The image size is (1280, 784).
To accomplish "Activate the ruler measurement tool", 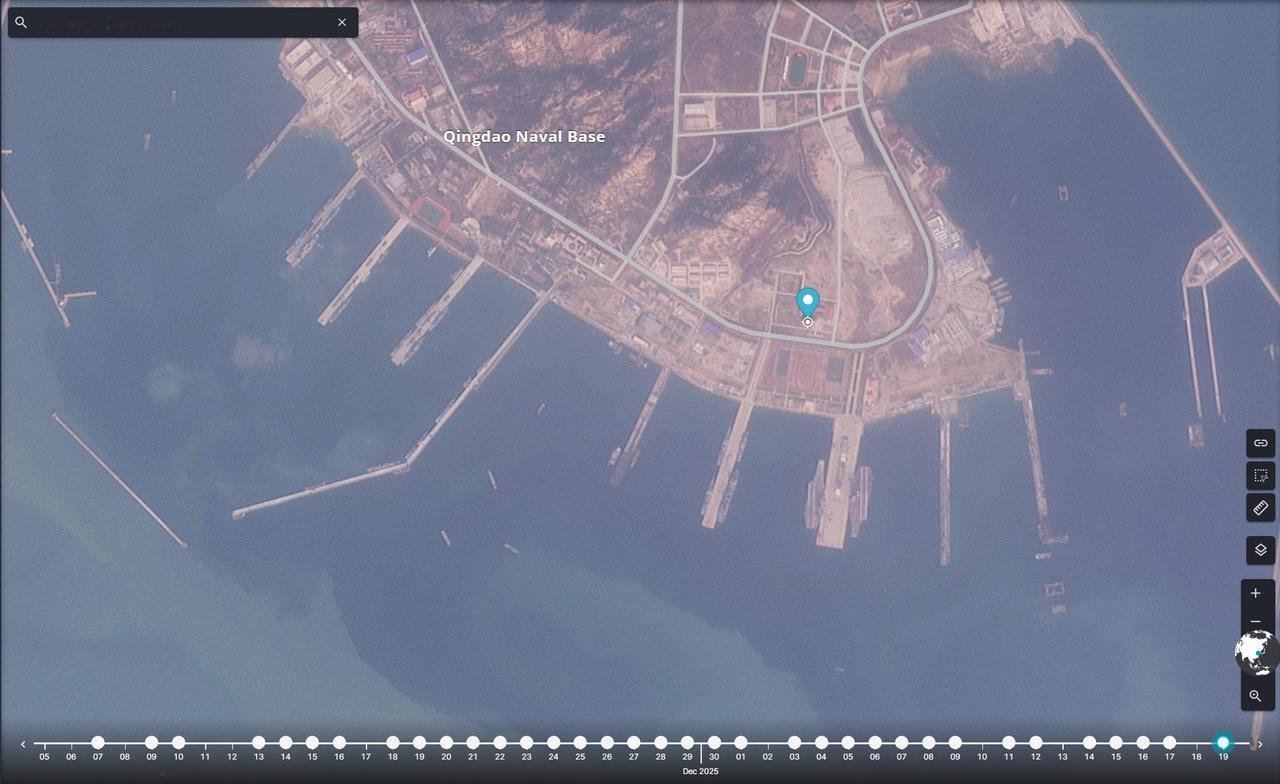I will click(x=1259, y=508).
